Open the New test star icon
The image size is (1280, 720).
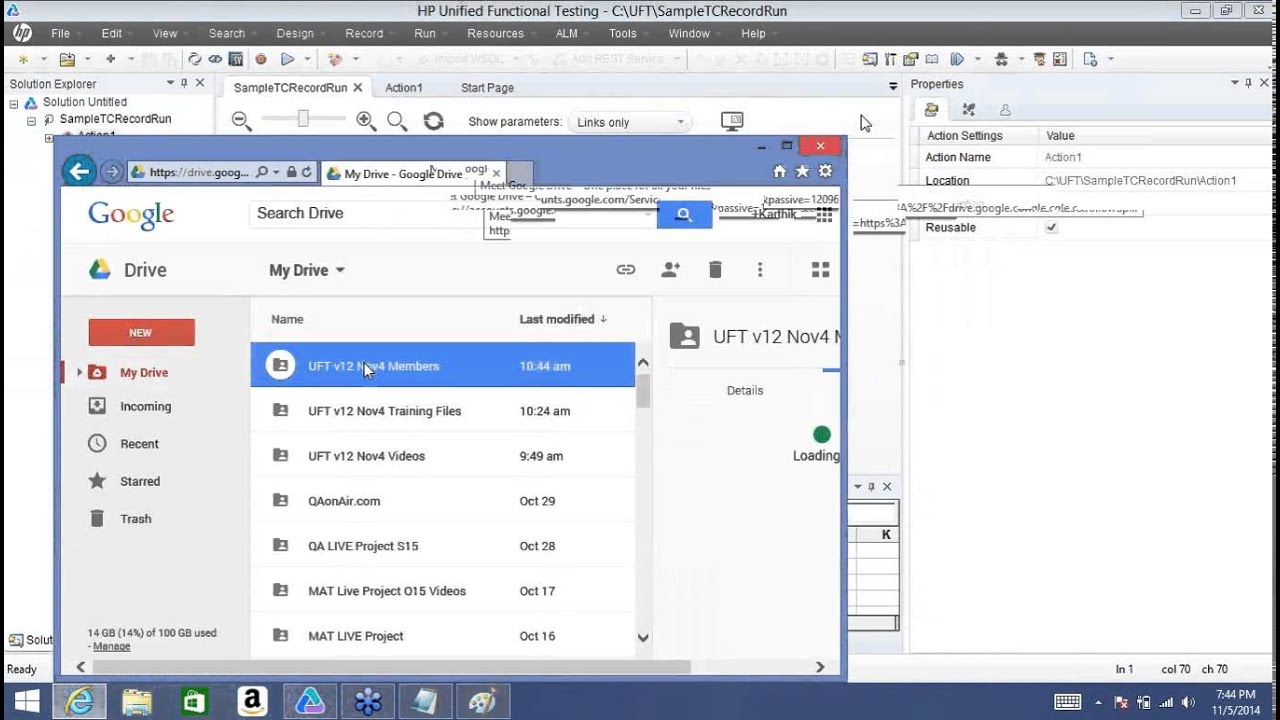click(24, 59)
